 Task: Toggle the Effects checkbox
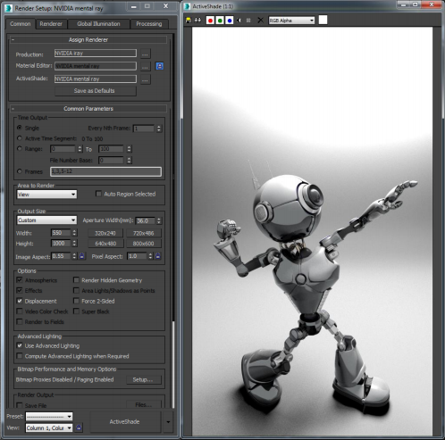[x=19, y=290]
